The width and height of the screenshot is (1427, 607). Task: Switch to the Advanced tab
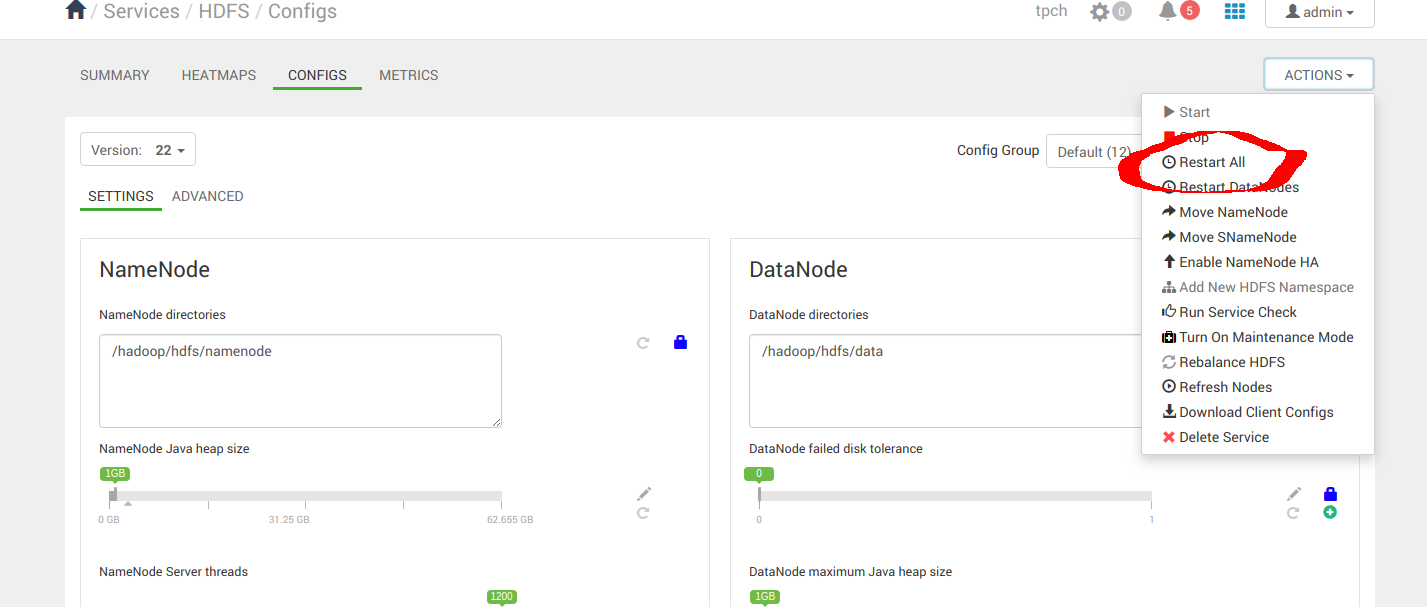(207, 196)
